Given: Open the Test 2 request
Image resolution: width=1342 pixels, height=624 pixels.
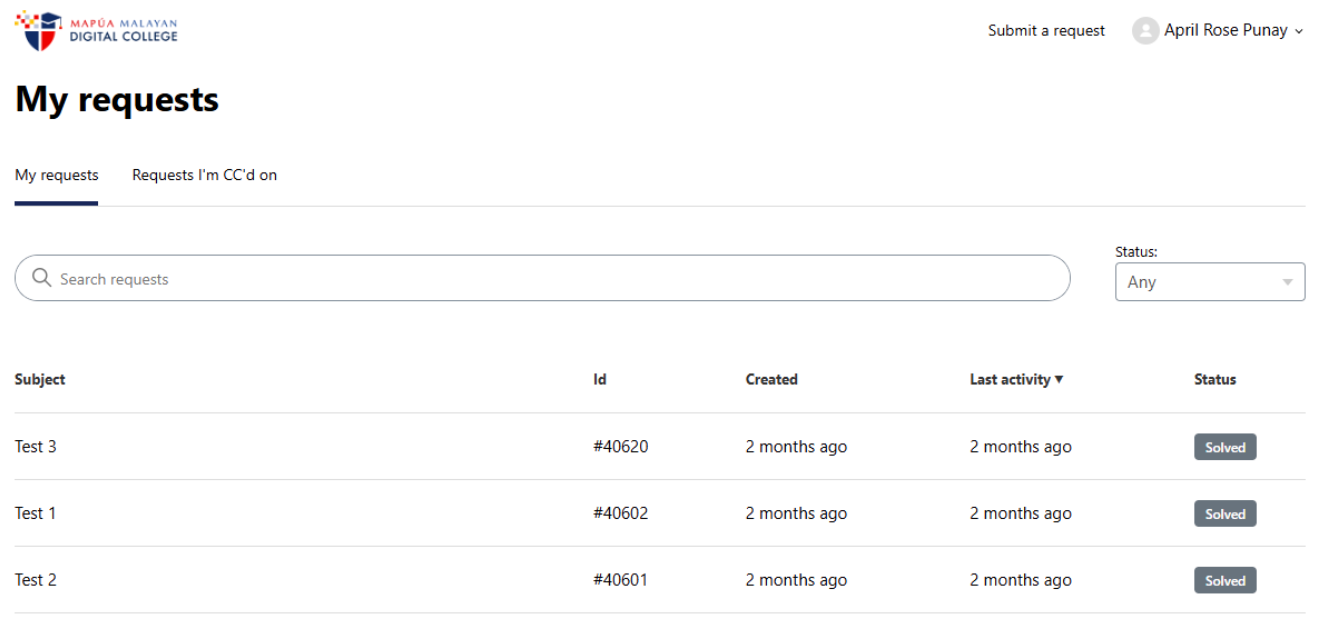Looking at the screenshot, I should 36,580.
